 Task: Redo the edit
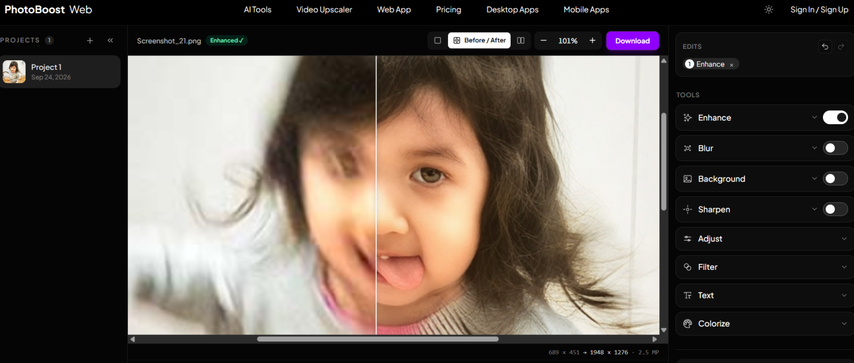(x=841, y=47)
